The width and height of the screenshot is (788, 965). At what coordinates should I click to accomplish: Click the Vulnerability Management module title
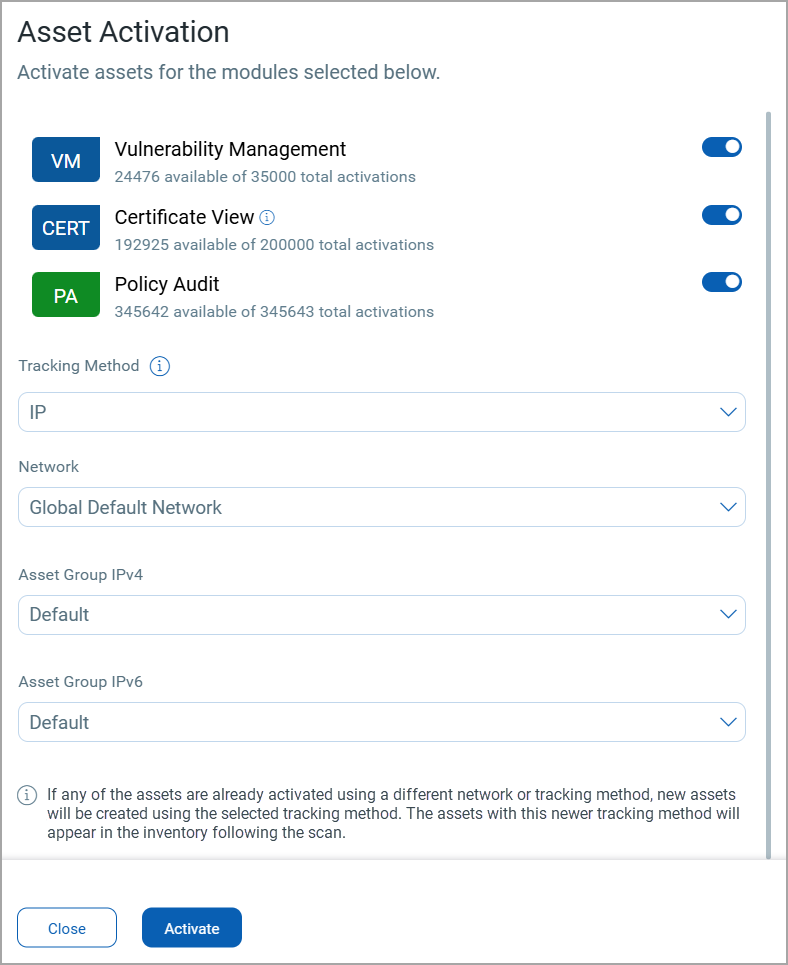[x=230, y=149]
